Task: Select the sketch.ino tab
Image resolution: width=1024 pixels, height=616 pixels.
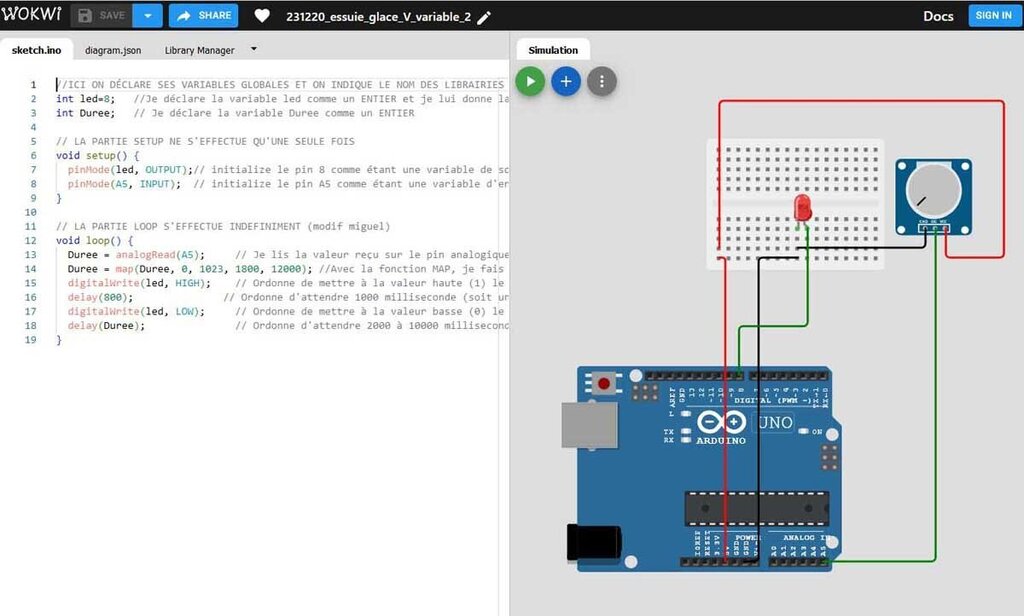Action: pyautogui.click(x=37, y=50)
